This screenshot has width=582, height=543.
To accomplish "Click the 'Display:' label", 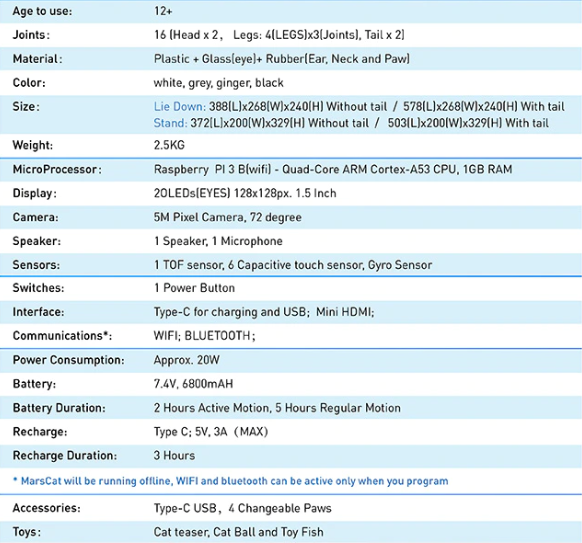I will point(35,193).
